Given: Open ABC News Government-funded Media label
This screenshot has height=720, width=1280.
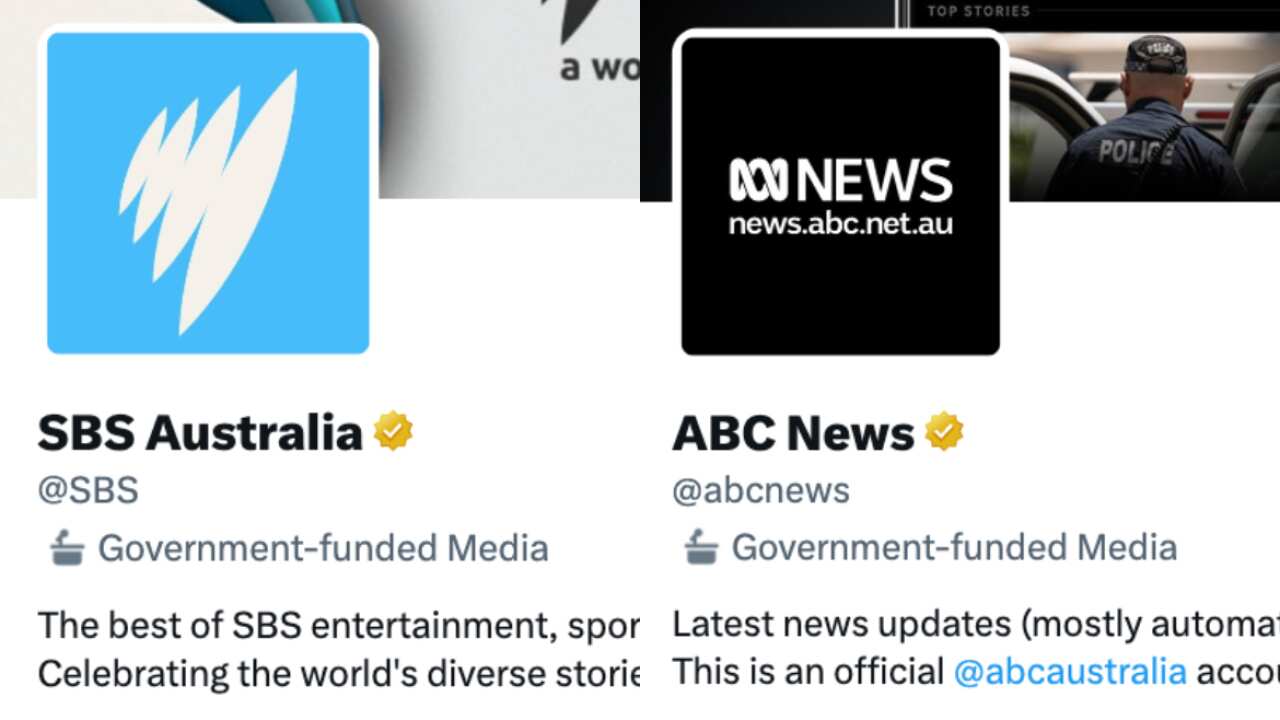Looking at the screenshot, I should 954,548.
